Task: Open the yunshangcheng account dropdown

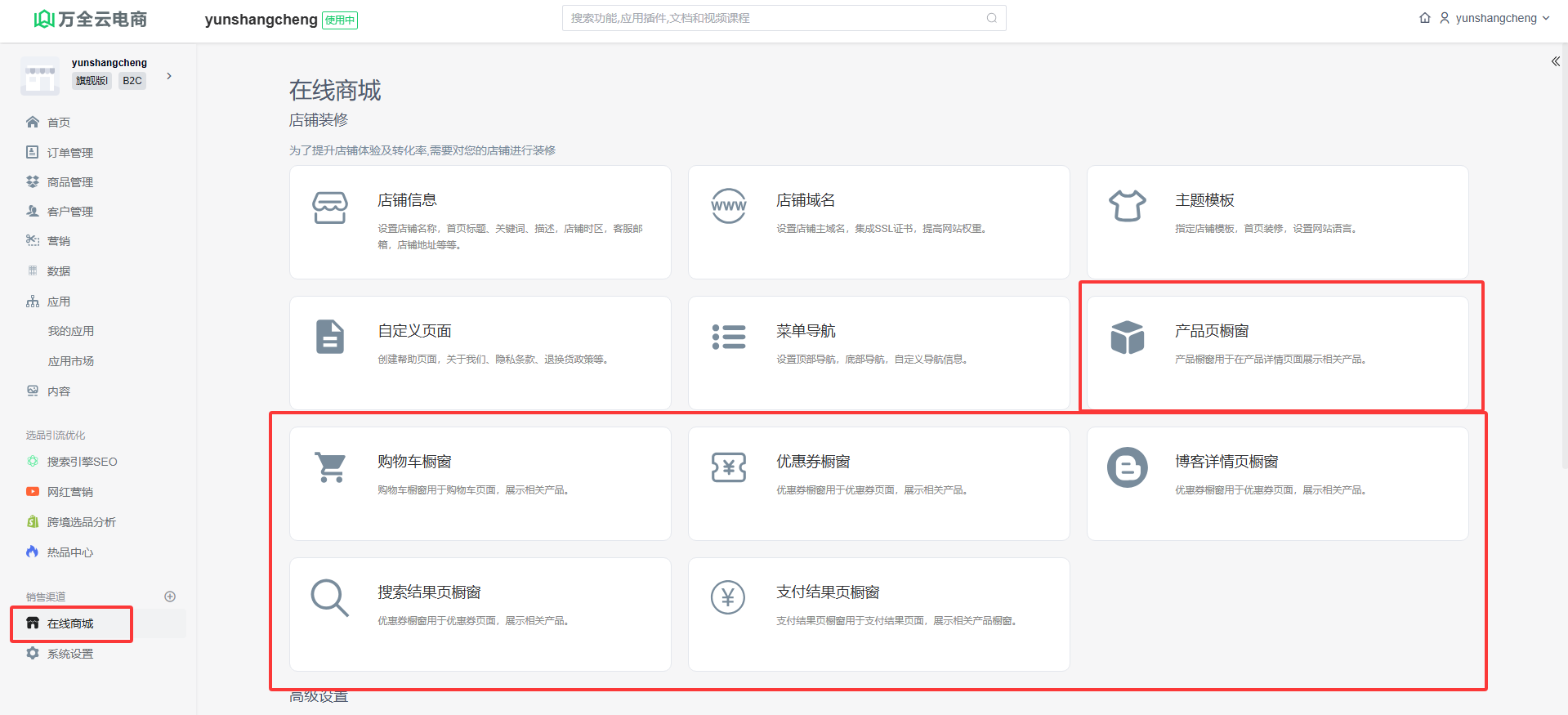Action: point(1495,18)
